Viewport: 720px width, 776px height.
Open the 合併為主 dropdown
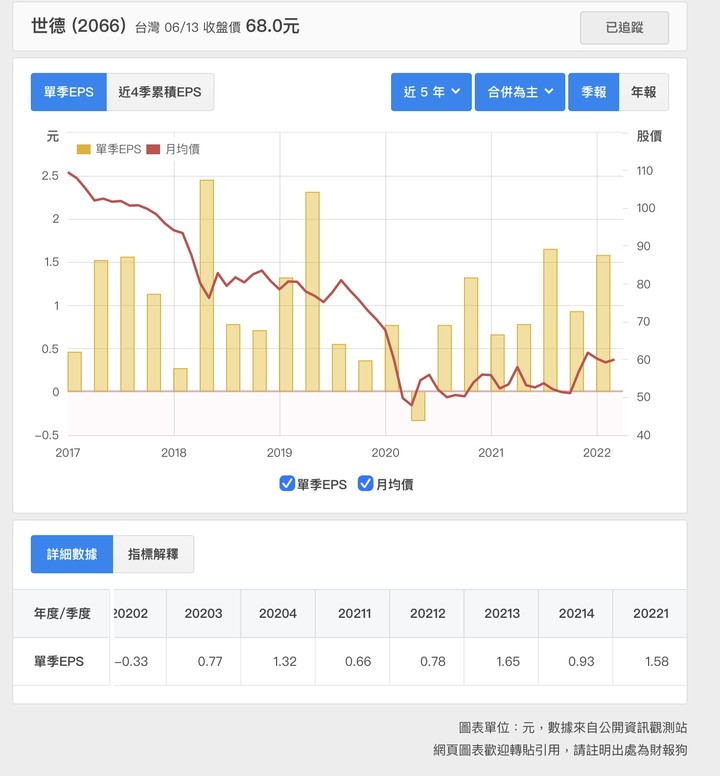[x=520, y=92]
